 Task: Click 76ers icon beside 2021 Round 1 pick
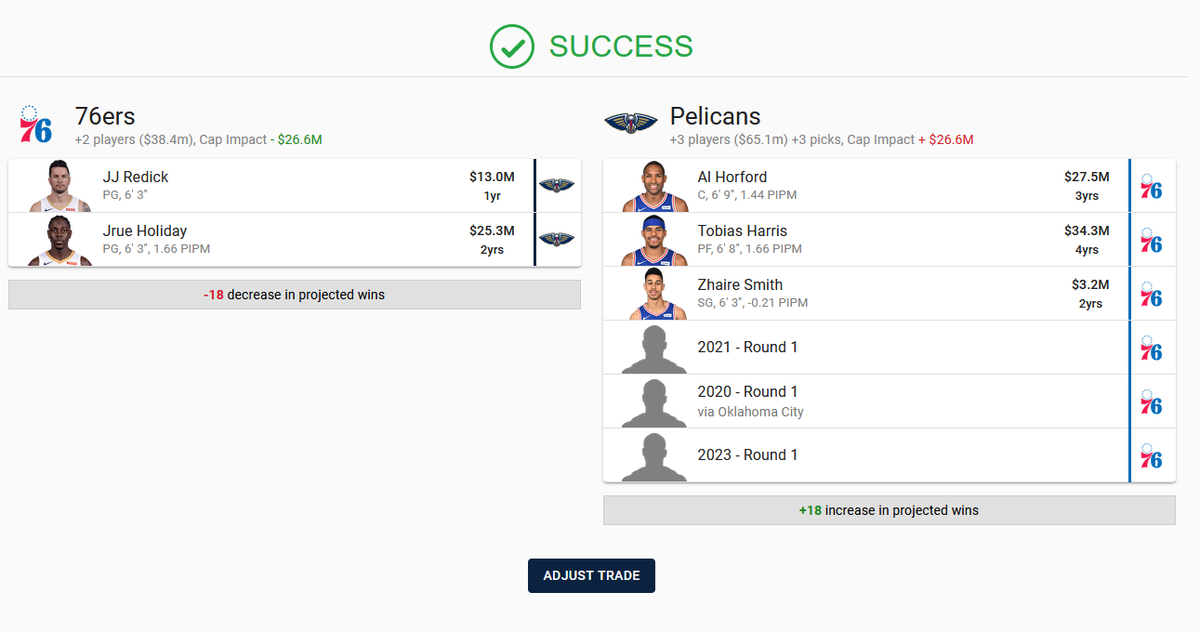(1151, 347)
